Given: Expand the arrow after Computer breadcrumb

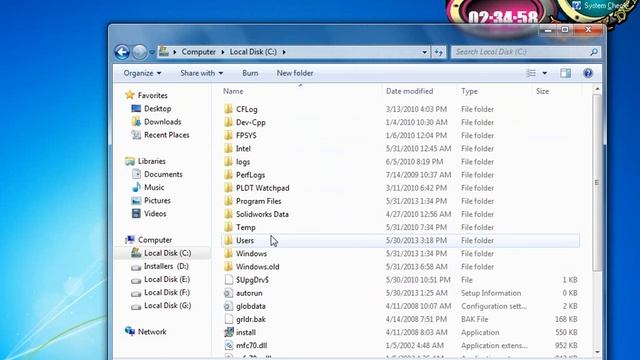Looking at the screenshot, I should point(223,52).
